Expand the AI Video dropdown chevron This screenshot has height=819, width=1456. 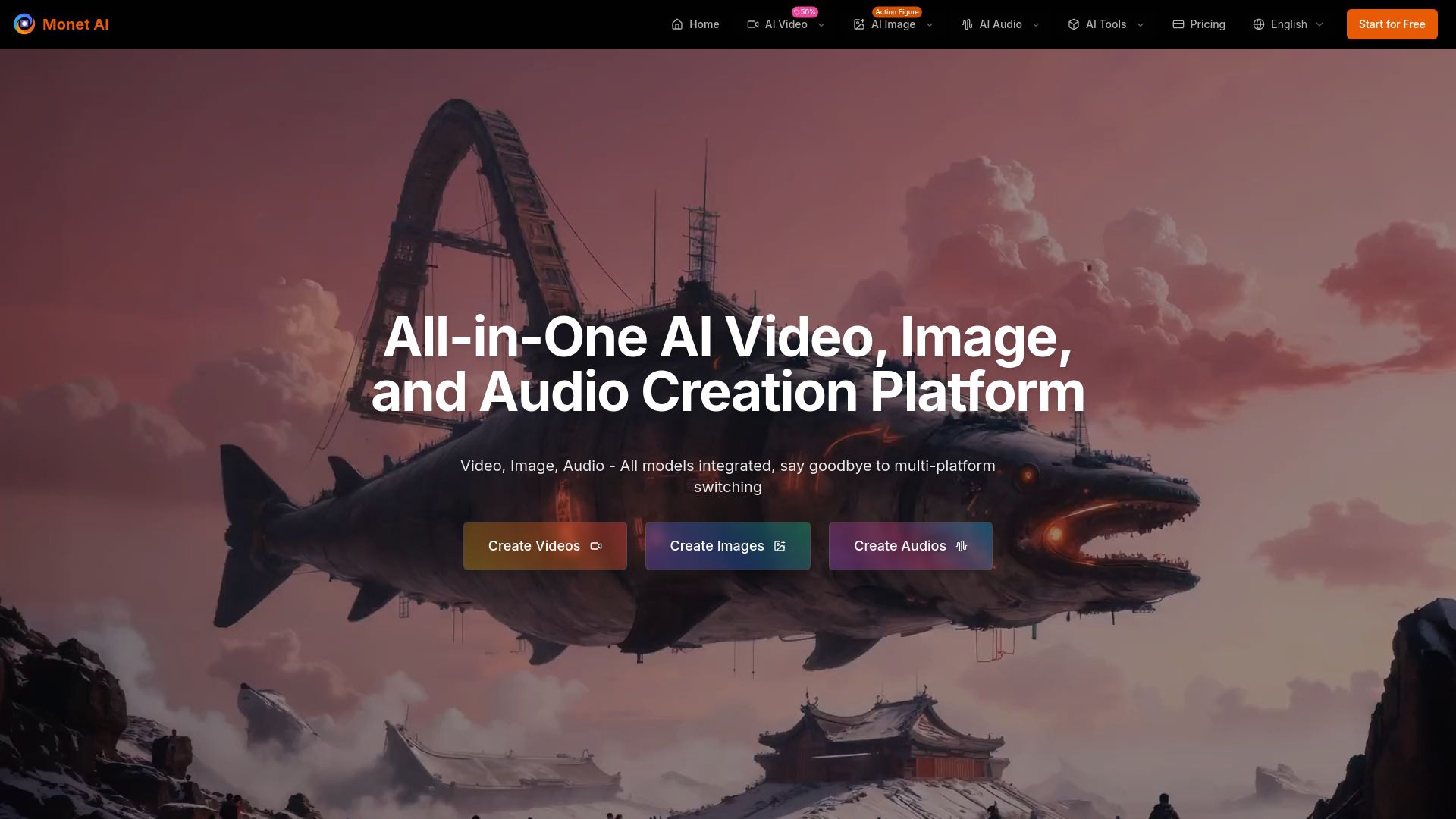[821, 25]
